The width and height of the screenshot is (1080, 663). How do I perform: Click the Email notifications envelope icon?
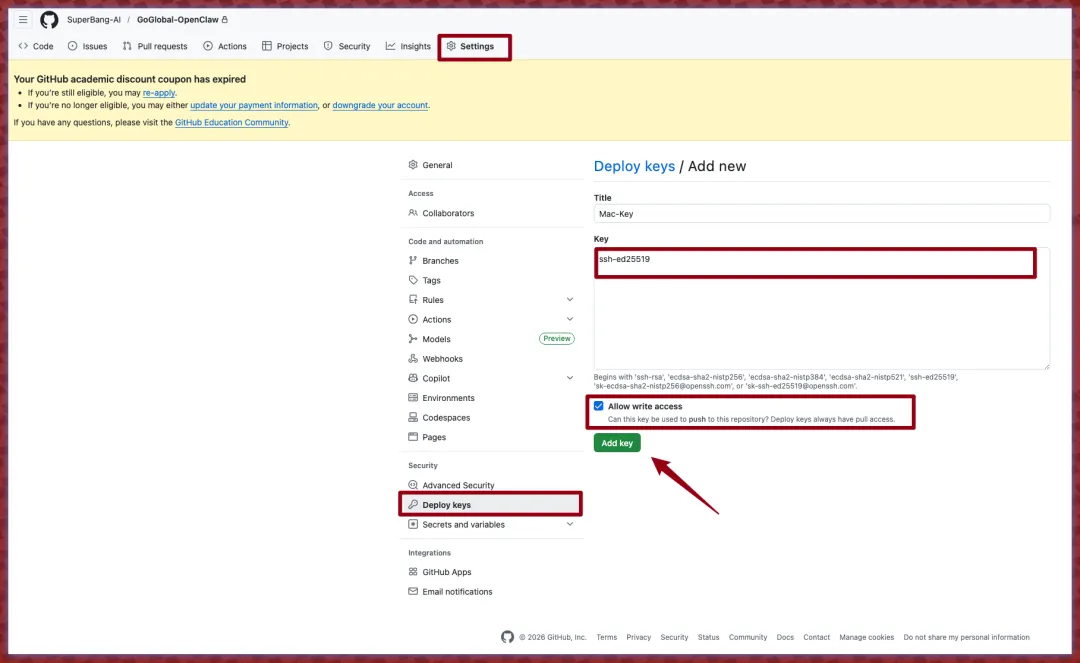click(x=413, y=591)
